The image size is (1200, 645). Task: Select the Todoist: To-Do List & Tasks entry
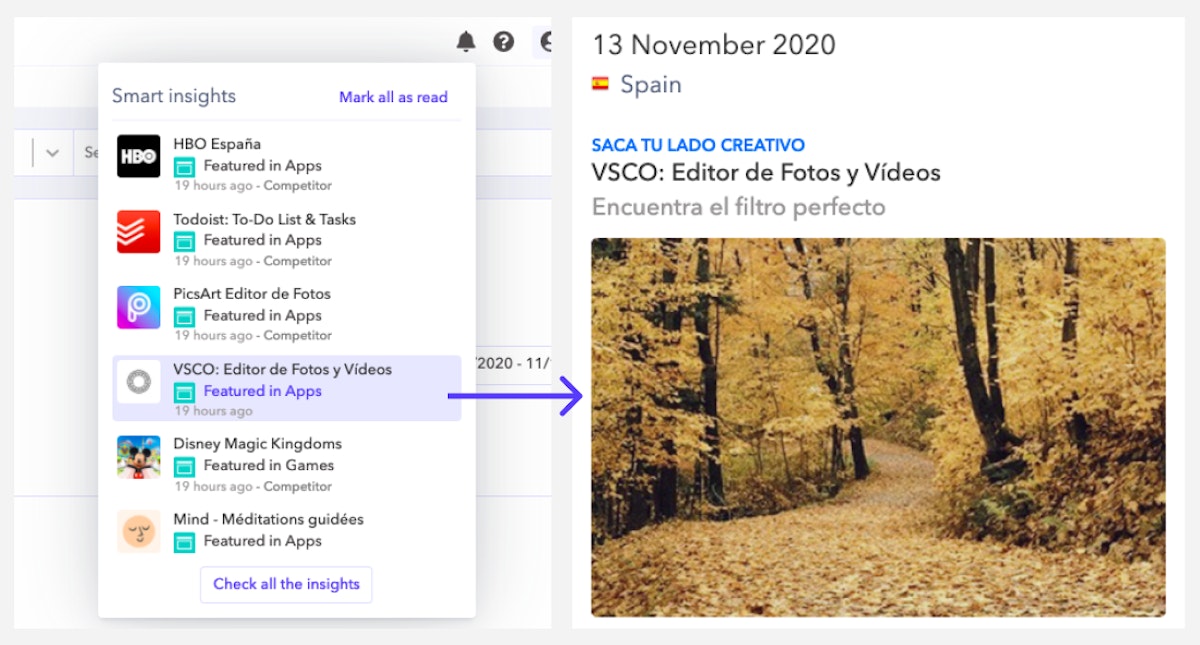(264, 219)
